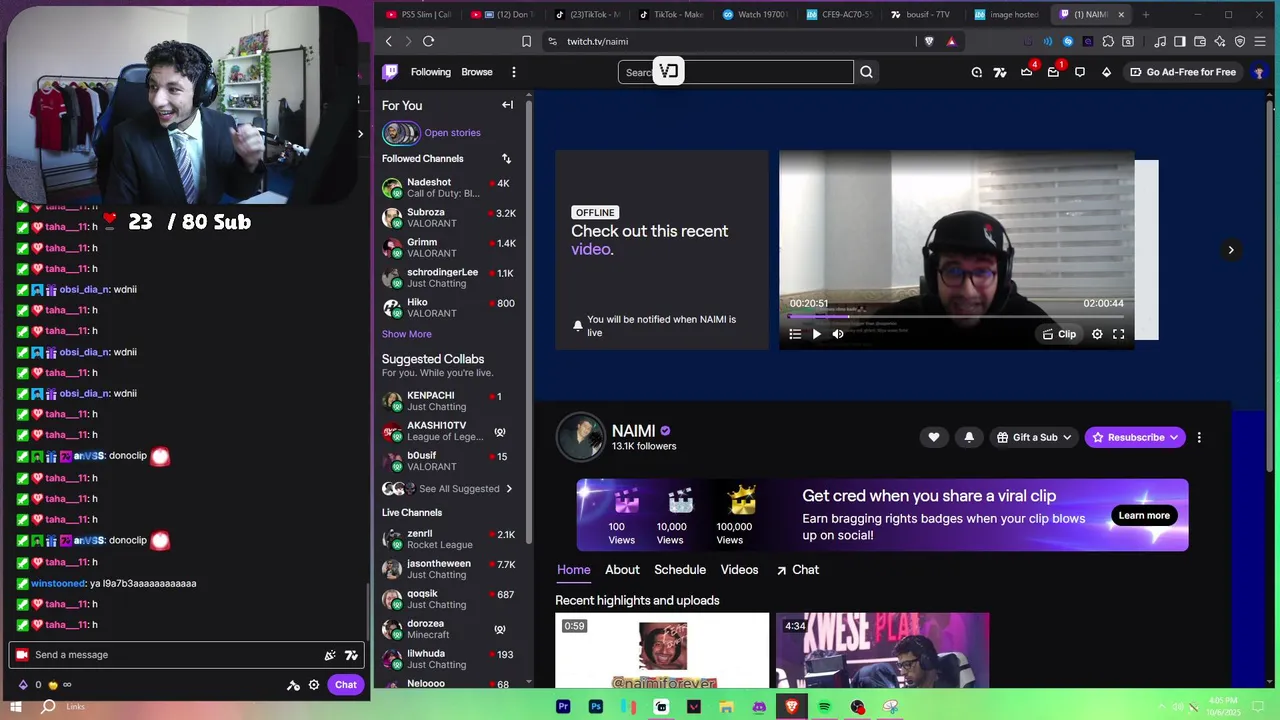The image size is (1280, 720).
Task: Expand the Gift a Sub dropdown
Action: click(1034, 437)
